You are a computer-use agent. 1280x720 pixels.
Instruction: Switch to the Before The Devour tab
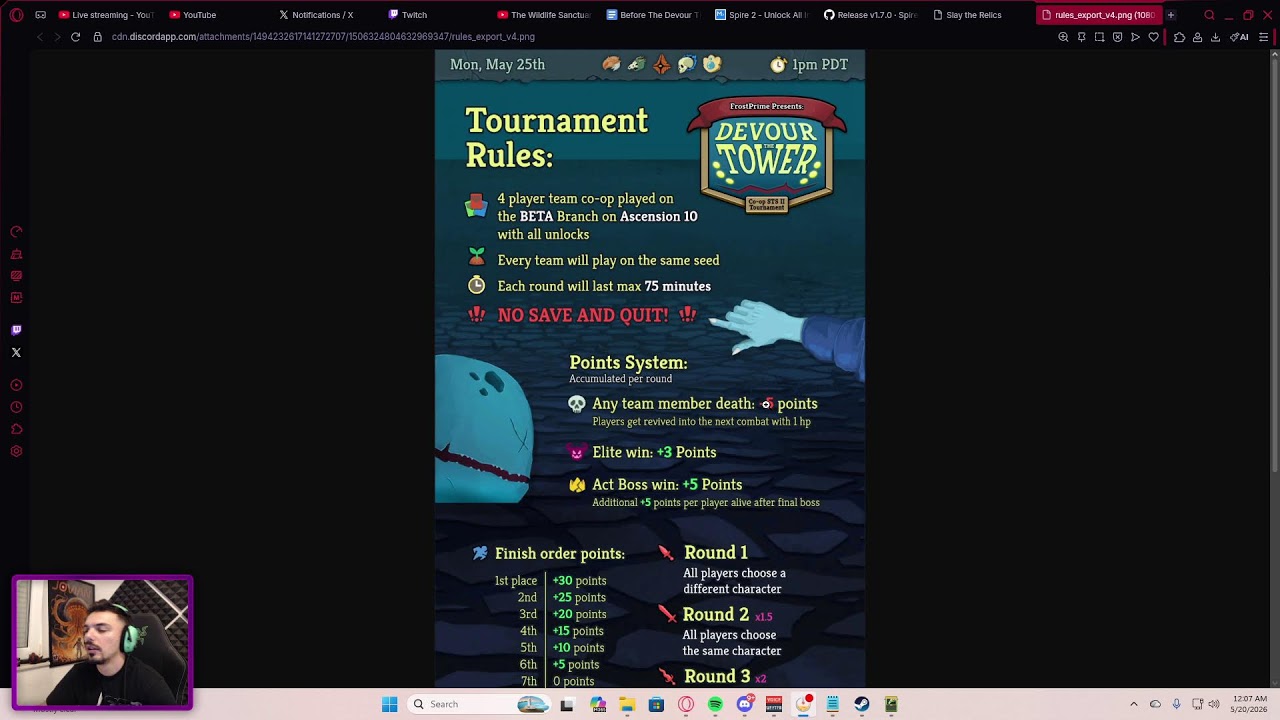(654, 15)
